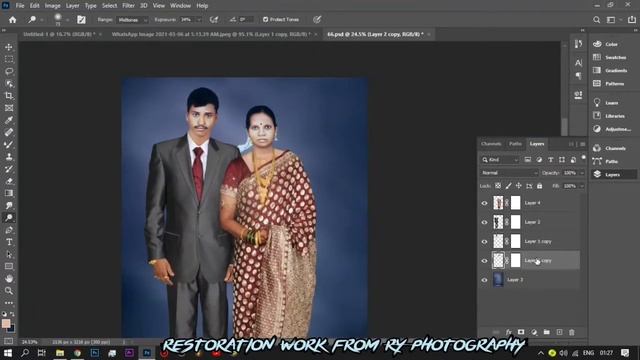Open the Image menu
The image size is (640, 360).
(x=52, y=6)
